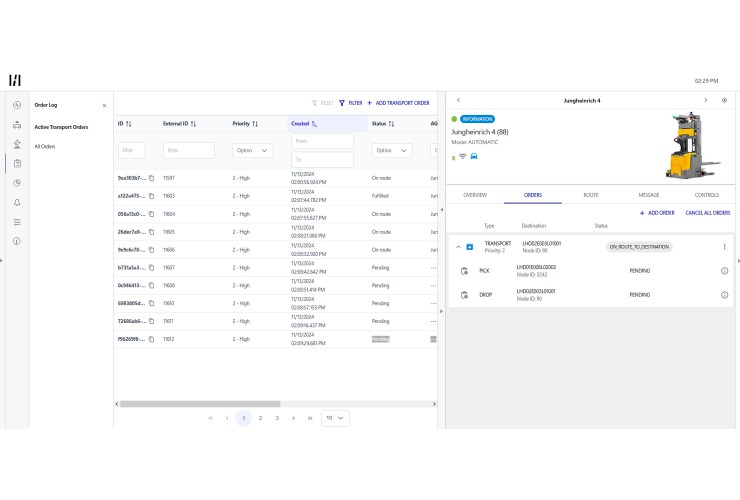Sort table by Created column
The width and height of the screenshot is (740, 500).
[314, 124]
